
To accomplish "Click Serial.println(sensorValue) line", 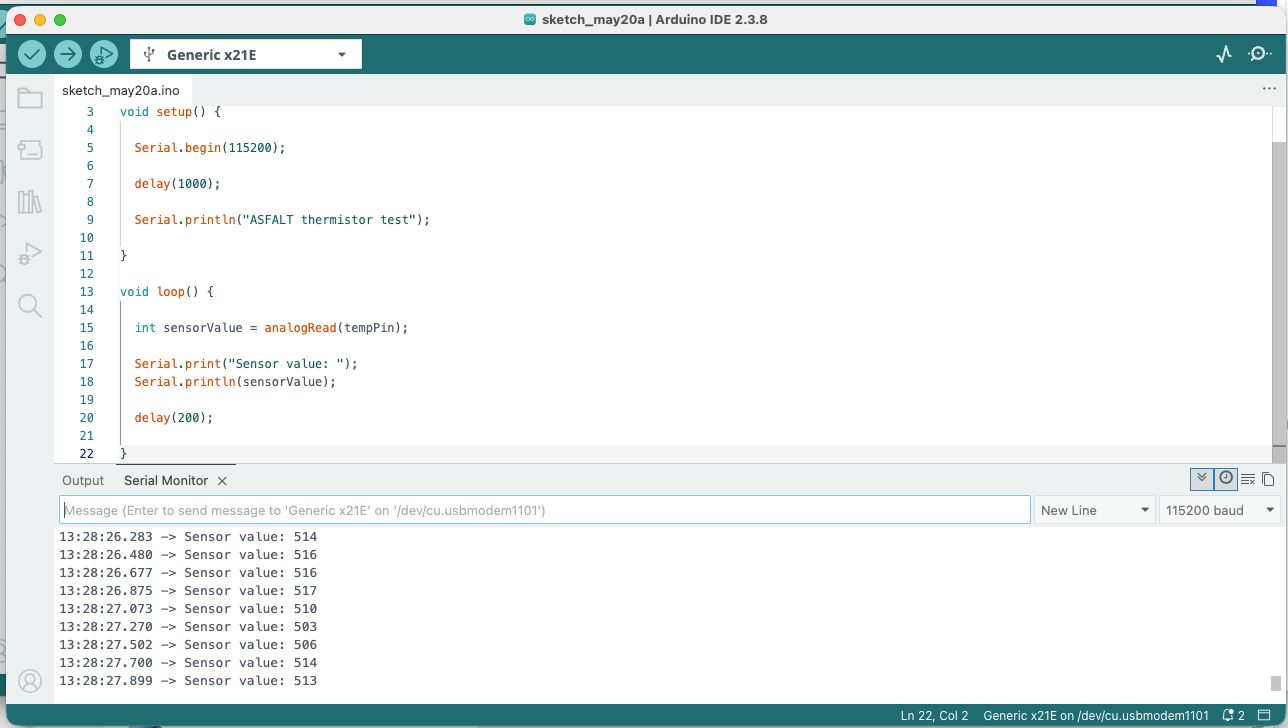I will point(235,382).
